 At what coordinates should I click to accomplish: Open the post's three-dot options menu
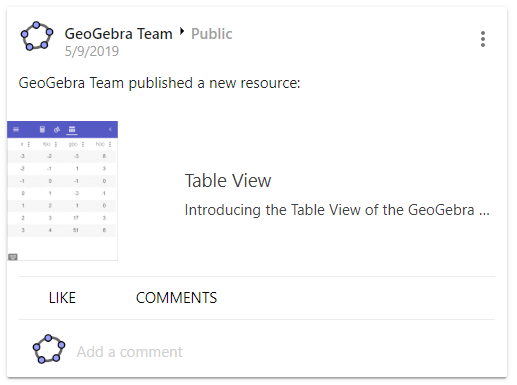point(482,39)
